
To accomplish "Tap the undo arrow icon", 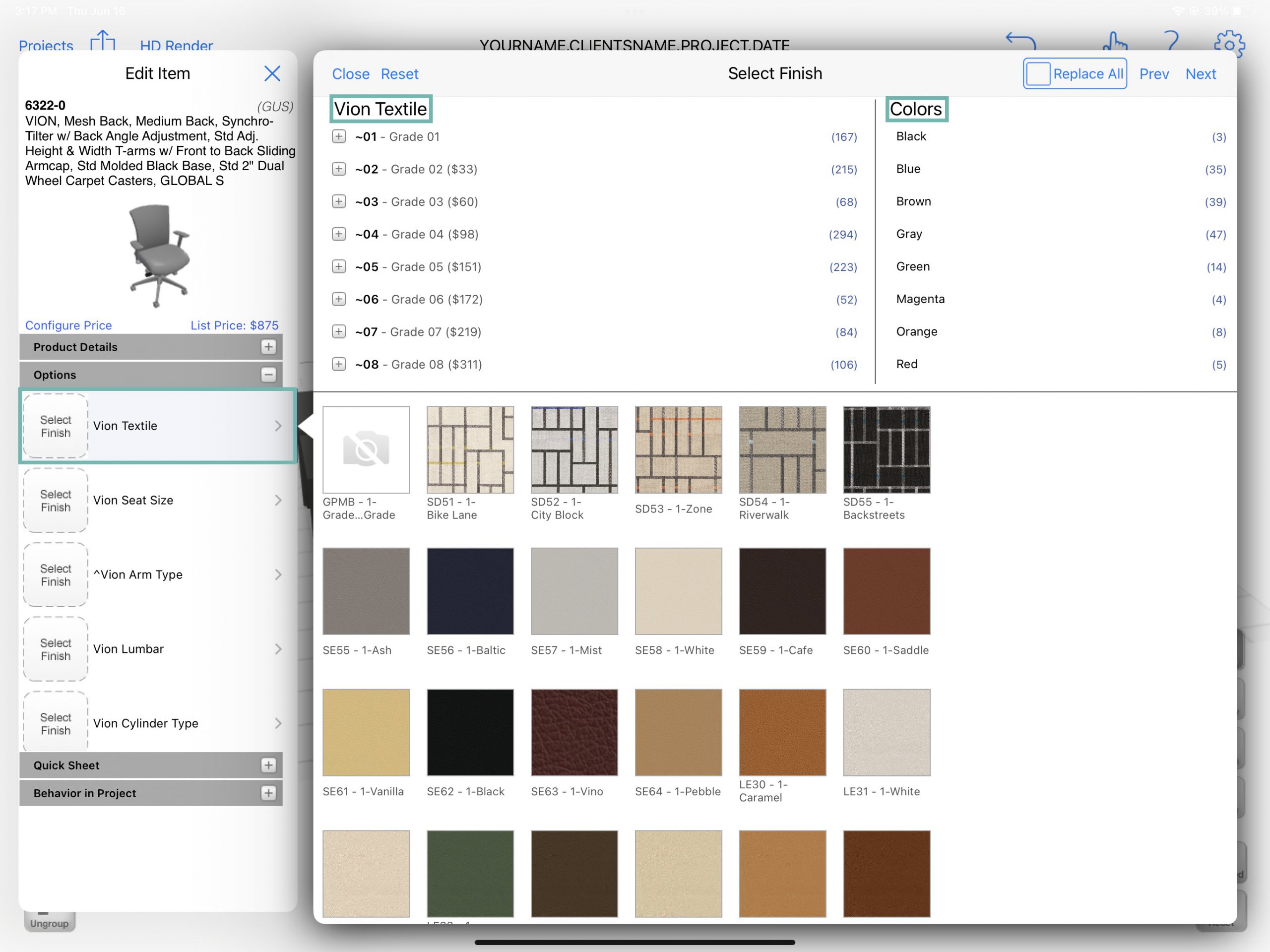I will point(1020,41).
